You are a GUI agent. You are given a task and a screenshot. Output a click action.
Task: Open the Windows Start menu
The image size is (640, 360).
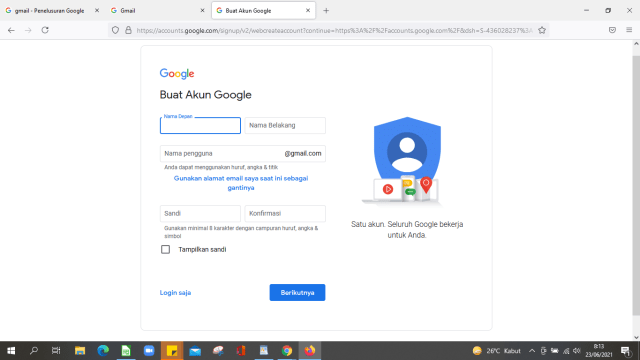point(11,351)
